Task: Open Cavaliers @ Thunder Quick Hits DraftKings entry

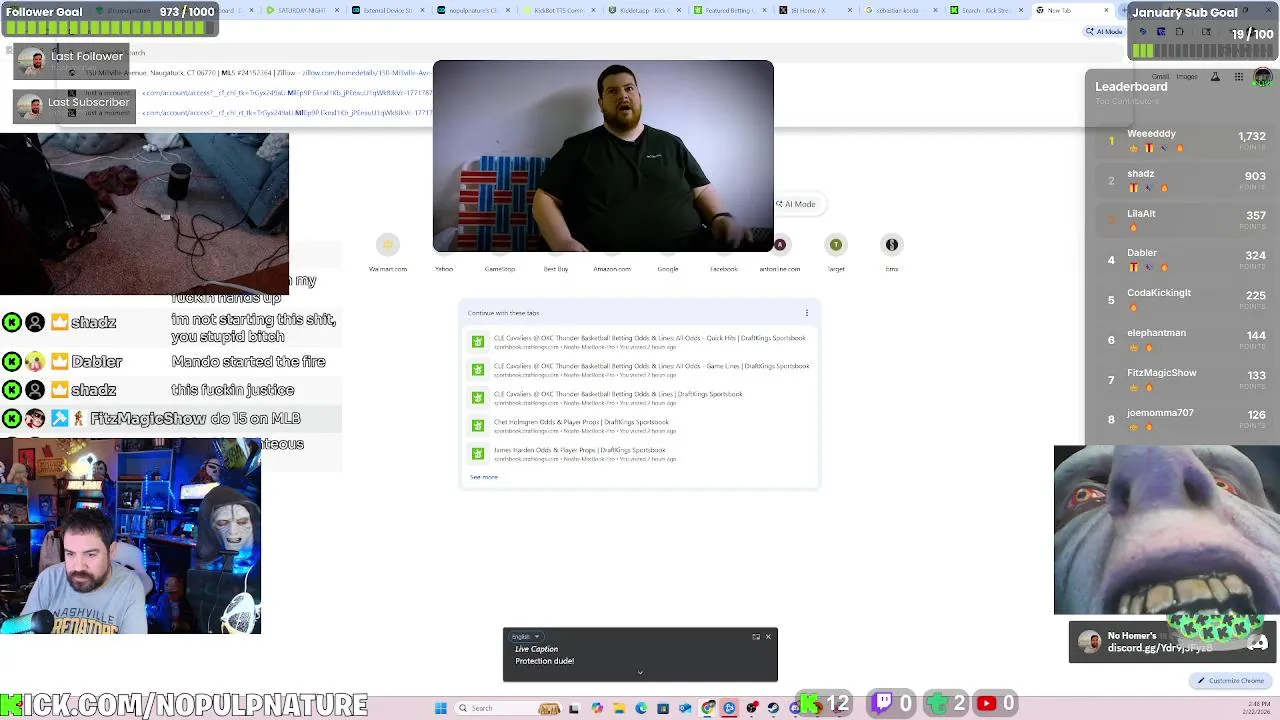Action: [x=640, y=342]
